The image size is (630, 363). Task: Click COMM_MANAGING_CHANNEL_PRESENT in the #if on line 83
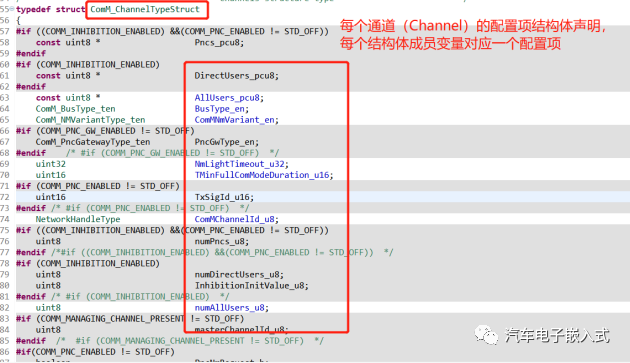click(x=112, y=319)
